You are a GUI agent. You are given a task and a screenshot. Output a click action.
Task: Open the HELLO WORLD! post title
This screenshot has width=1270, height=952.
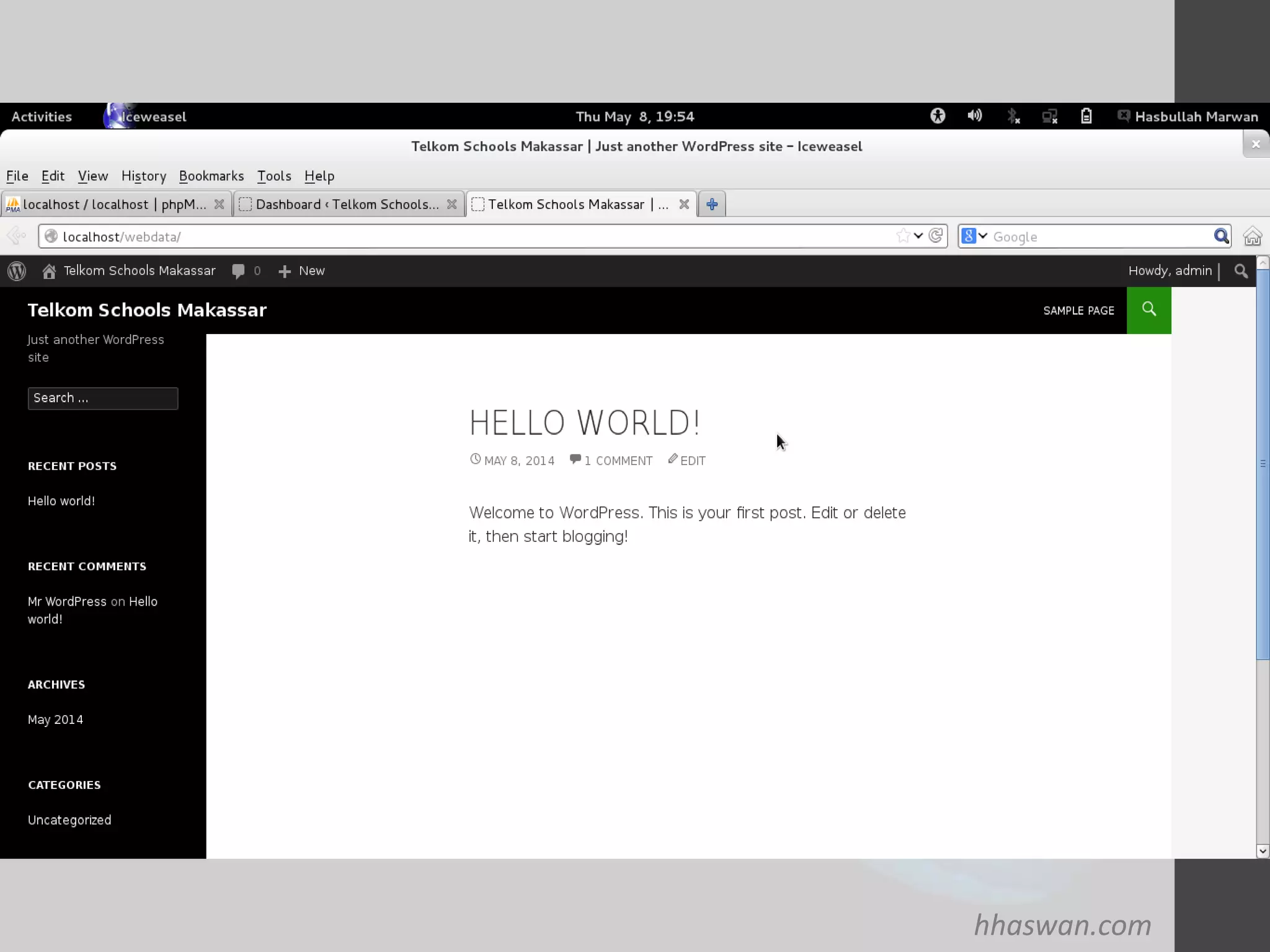[585, 423]
